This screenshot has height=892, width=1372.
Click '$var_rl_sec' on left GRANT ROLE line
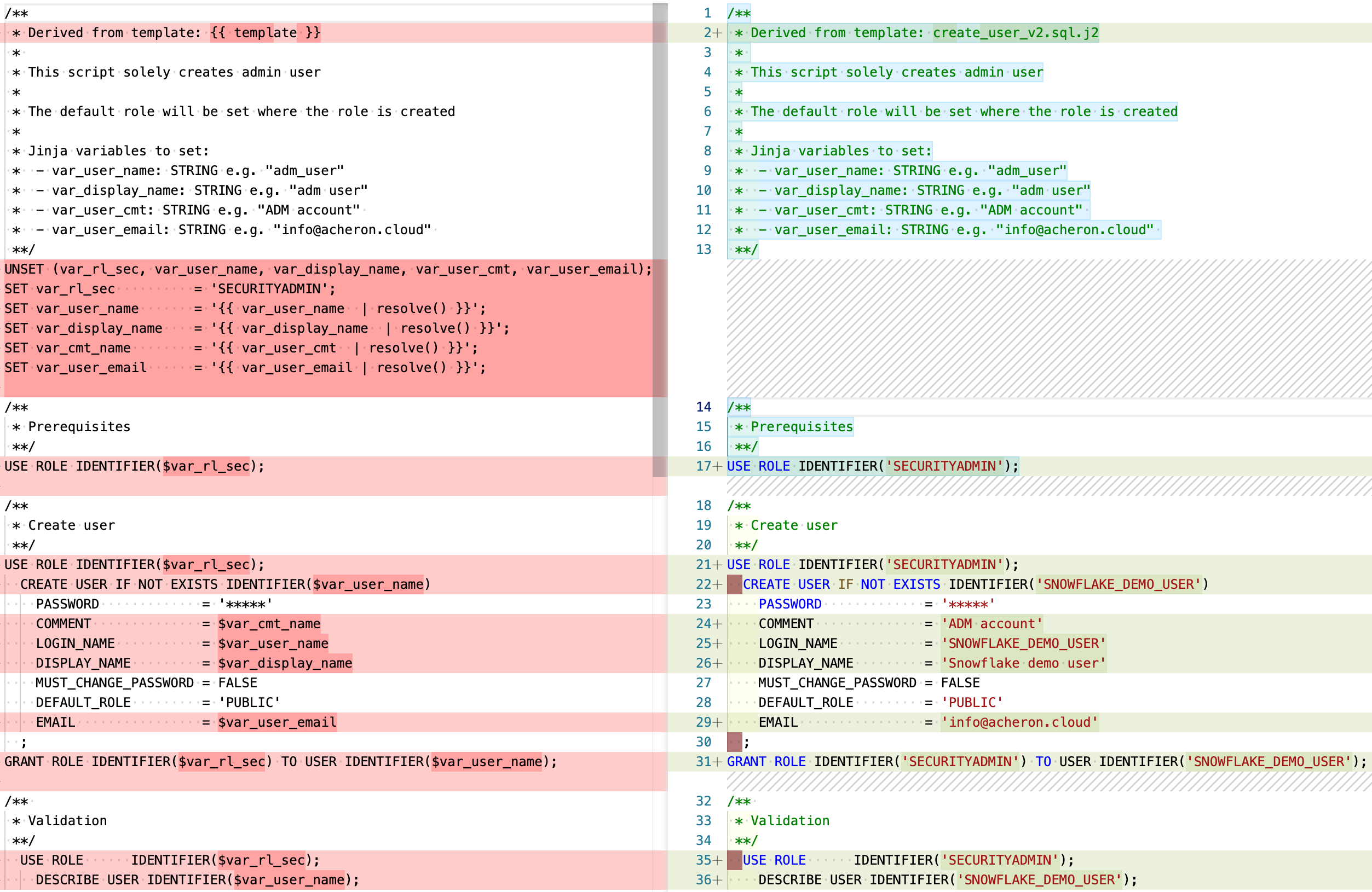[221, 762]
